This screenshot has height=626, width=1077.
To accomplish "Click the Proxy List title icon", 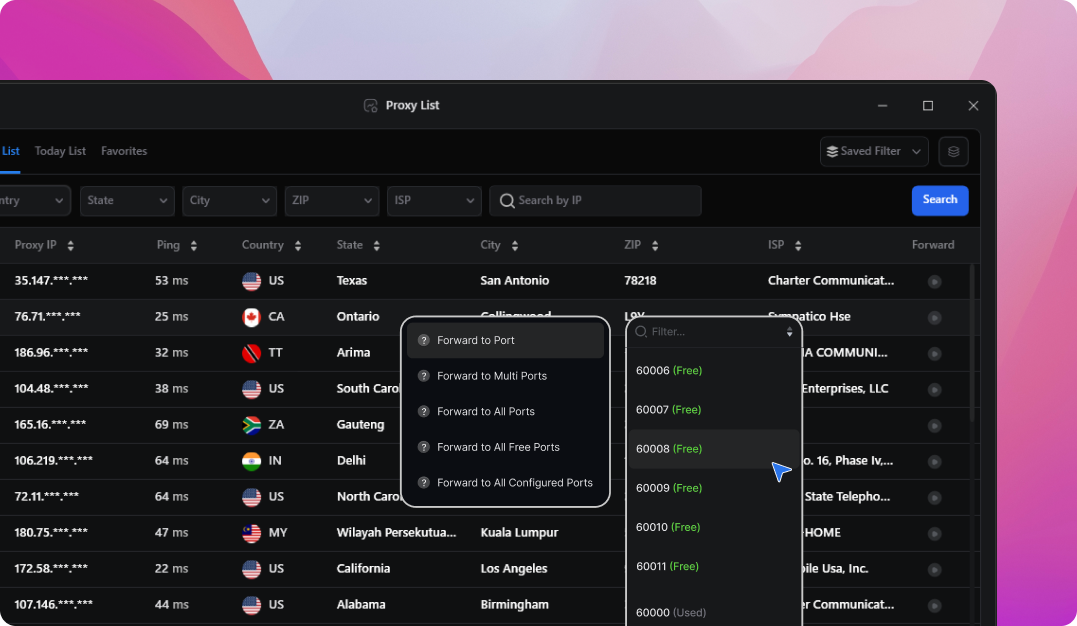I will 371,105.
